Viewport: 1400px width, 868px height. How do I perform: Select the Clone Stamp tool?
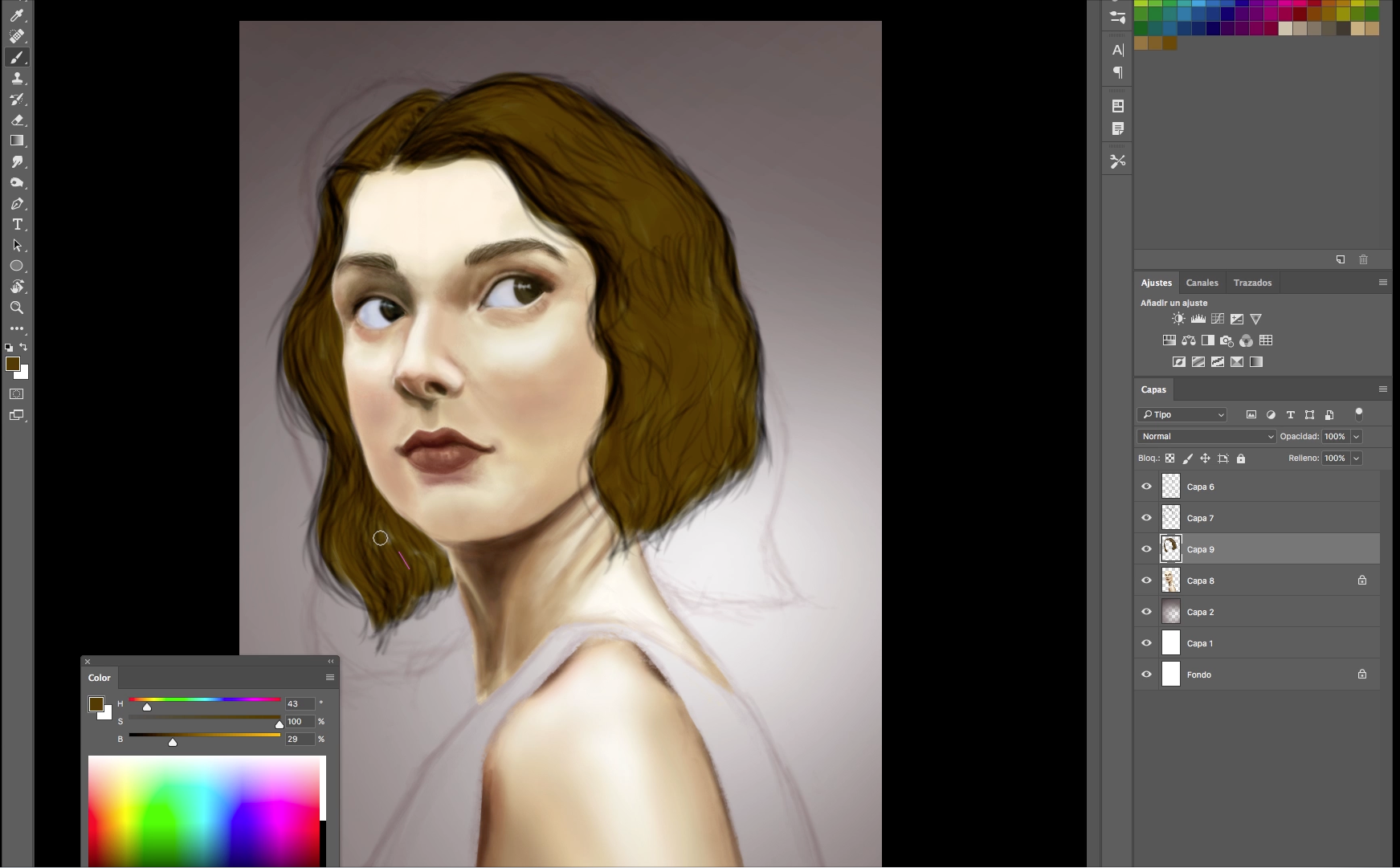pos(17,78)
